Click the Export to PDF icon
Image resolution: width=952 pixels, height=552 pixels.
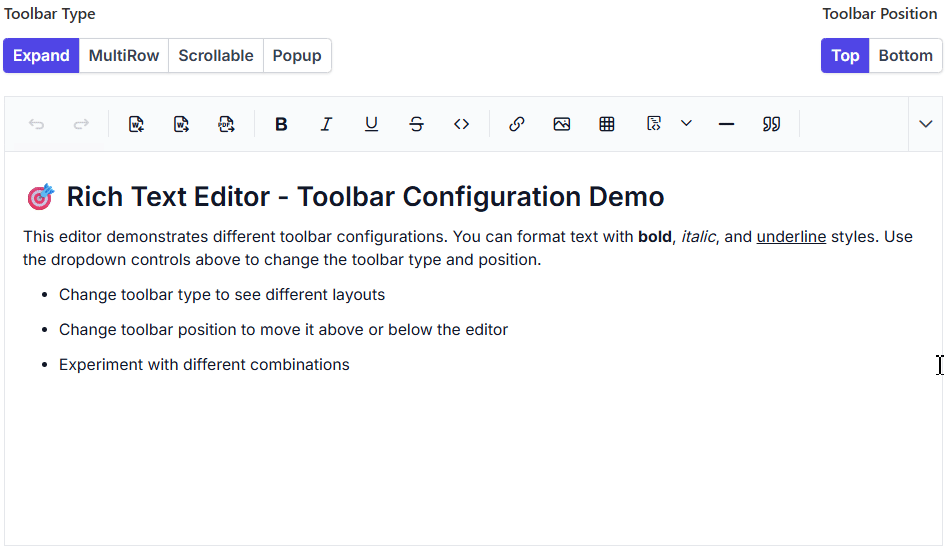[226, 124]
